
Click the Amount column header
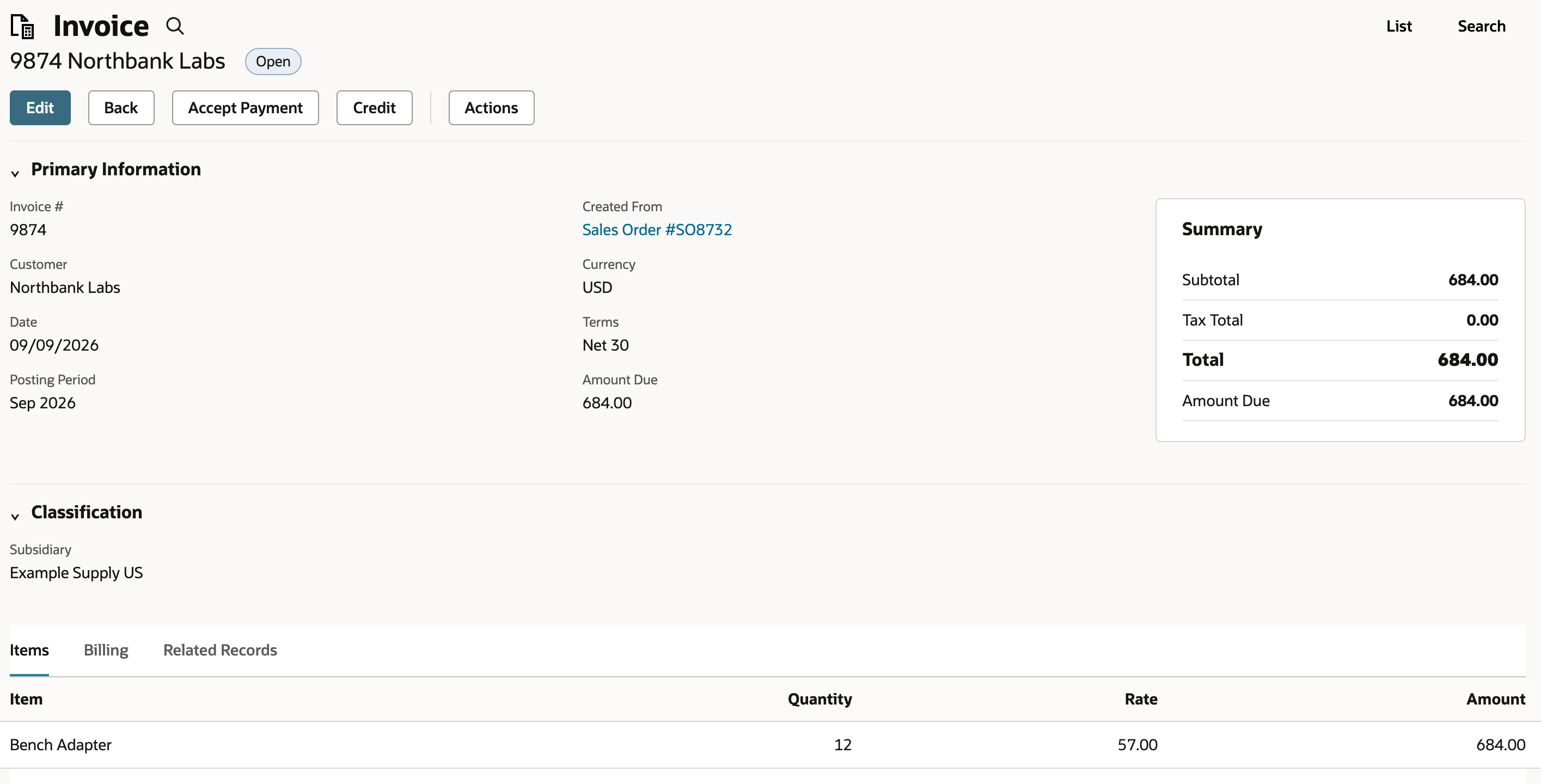(x=1496, y=699)
